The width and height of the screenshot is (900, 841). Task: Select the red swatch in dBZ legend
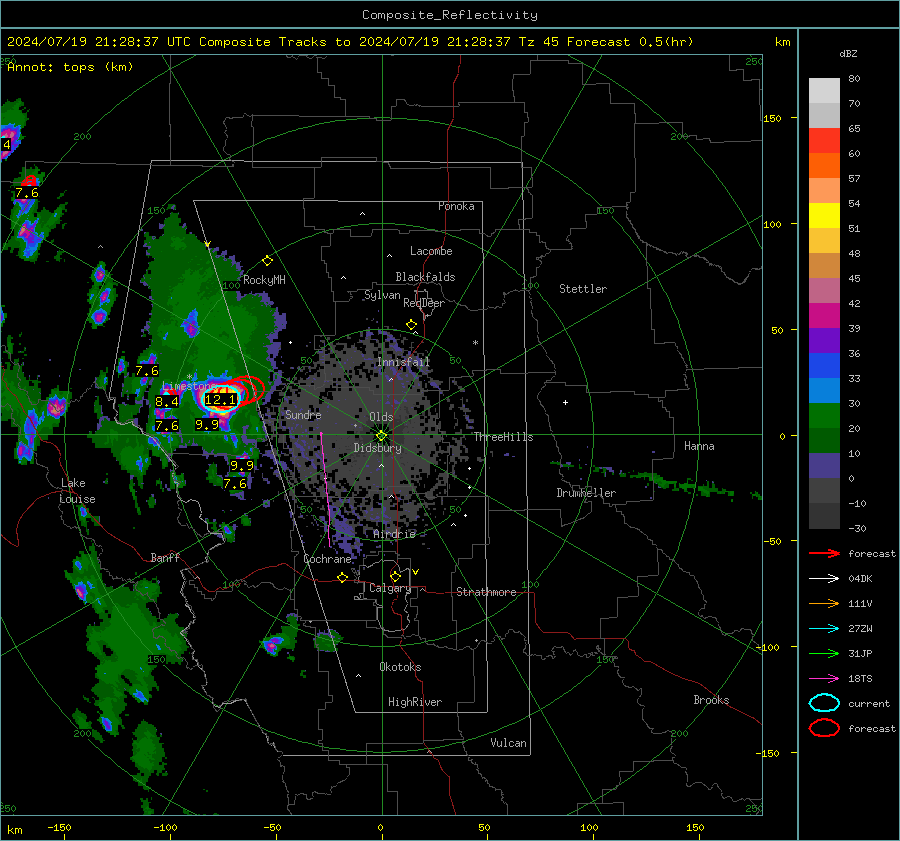[824, 141]
